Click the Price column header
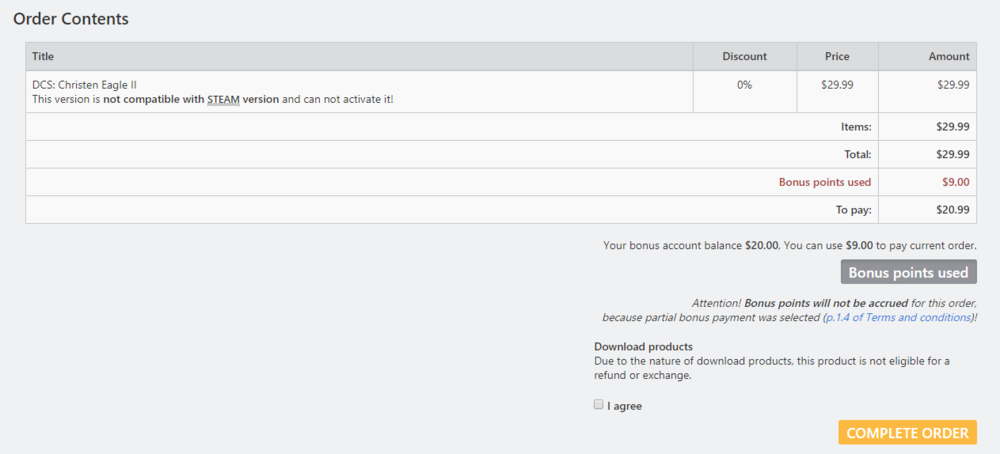This screenshot has width=1000, height=454. point(837,57)
